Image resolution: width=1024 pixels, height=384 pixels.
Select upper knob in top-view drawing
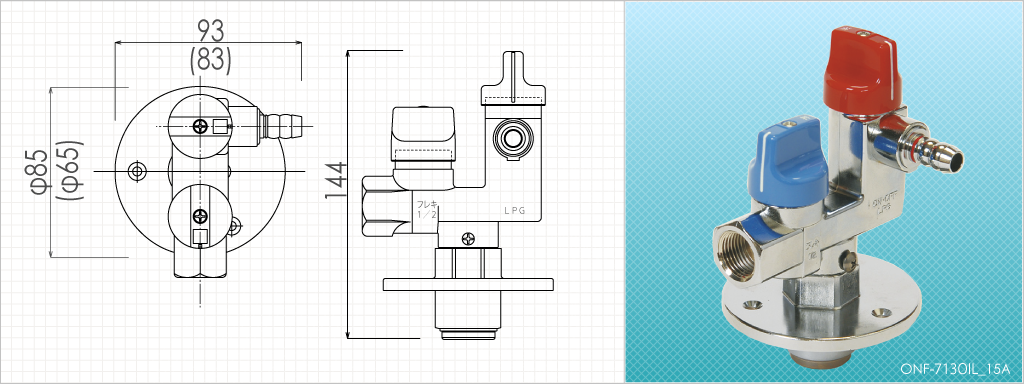point(199,126)
